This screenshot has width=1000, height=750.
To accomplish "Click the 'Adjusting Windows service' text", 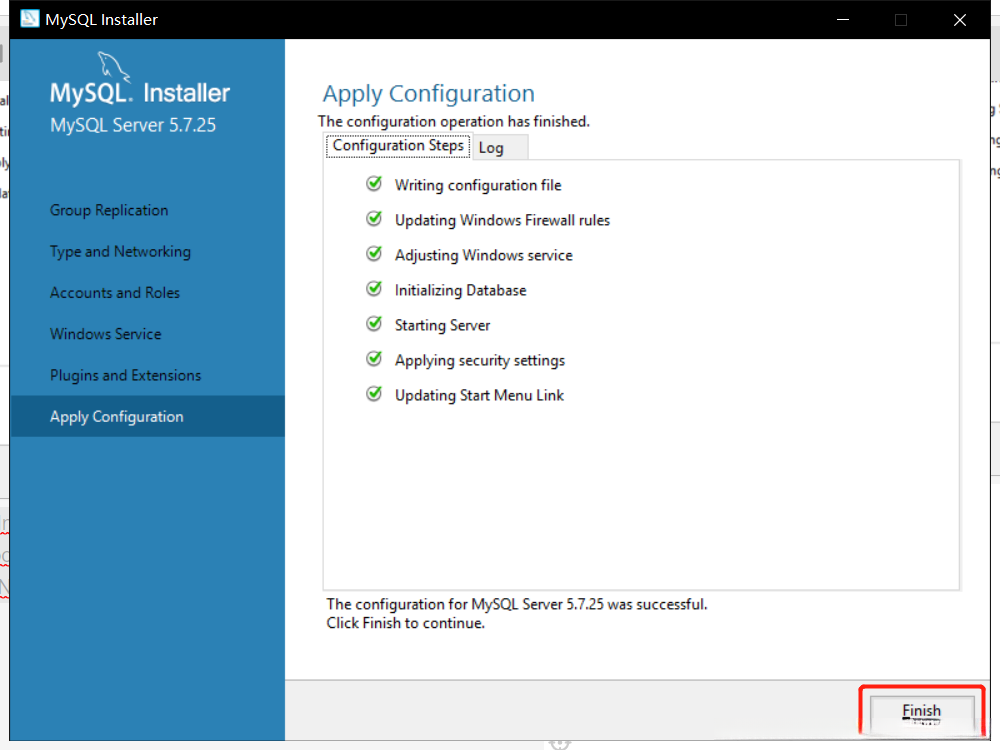I will (483, 256).
